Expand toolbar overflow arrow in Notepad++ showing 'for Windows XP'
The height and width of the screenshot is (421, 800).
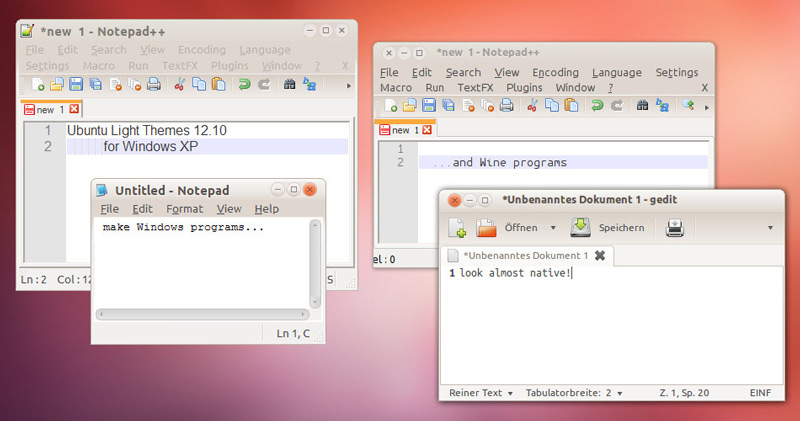click(349, 86)
